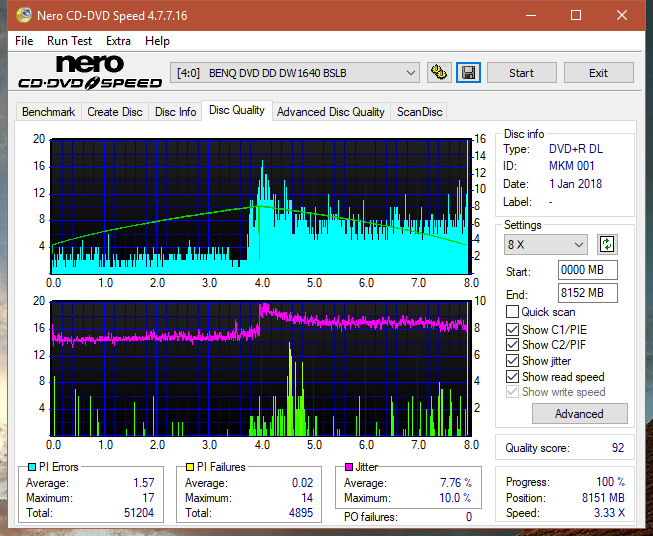Screen dimensions: 653x536
Task: Click the PI Failures and jitter graph
Action: pyautogui.click(x=260, y=369)
